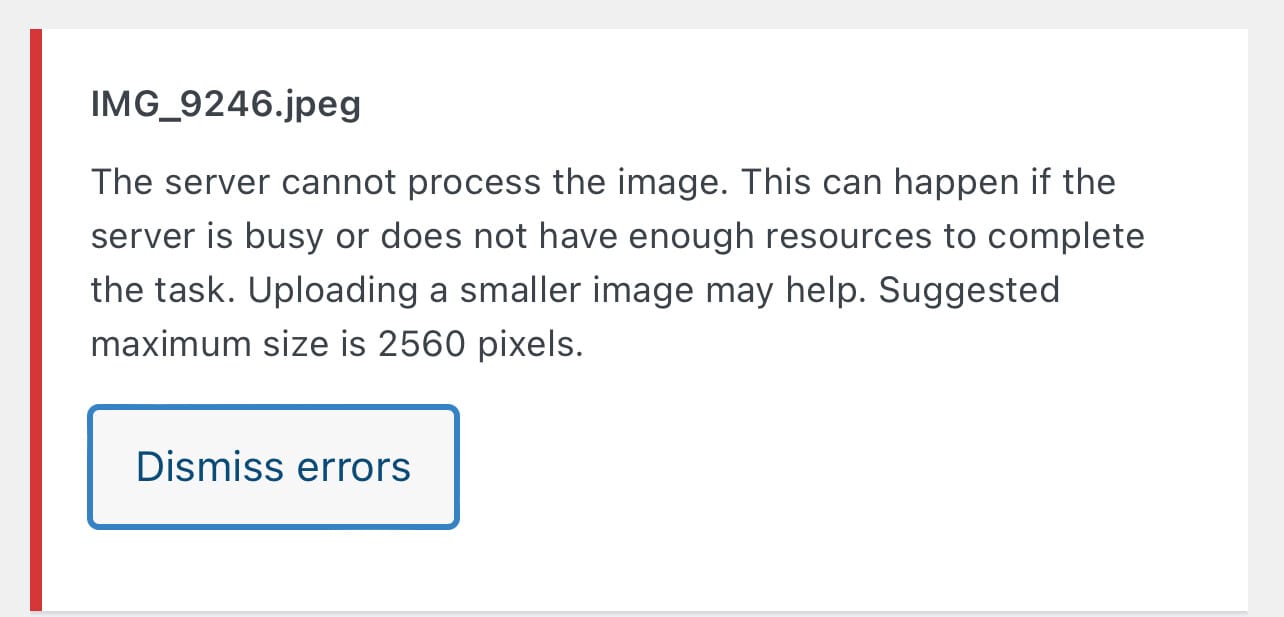Click the area below the Dismiss errors button

click(x=273, y=570)
